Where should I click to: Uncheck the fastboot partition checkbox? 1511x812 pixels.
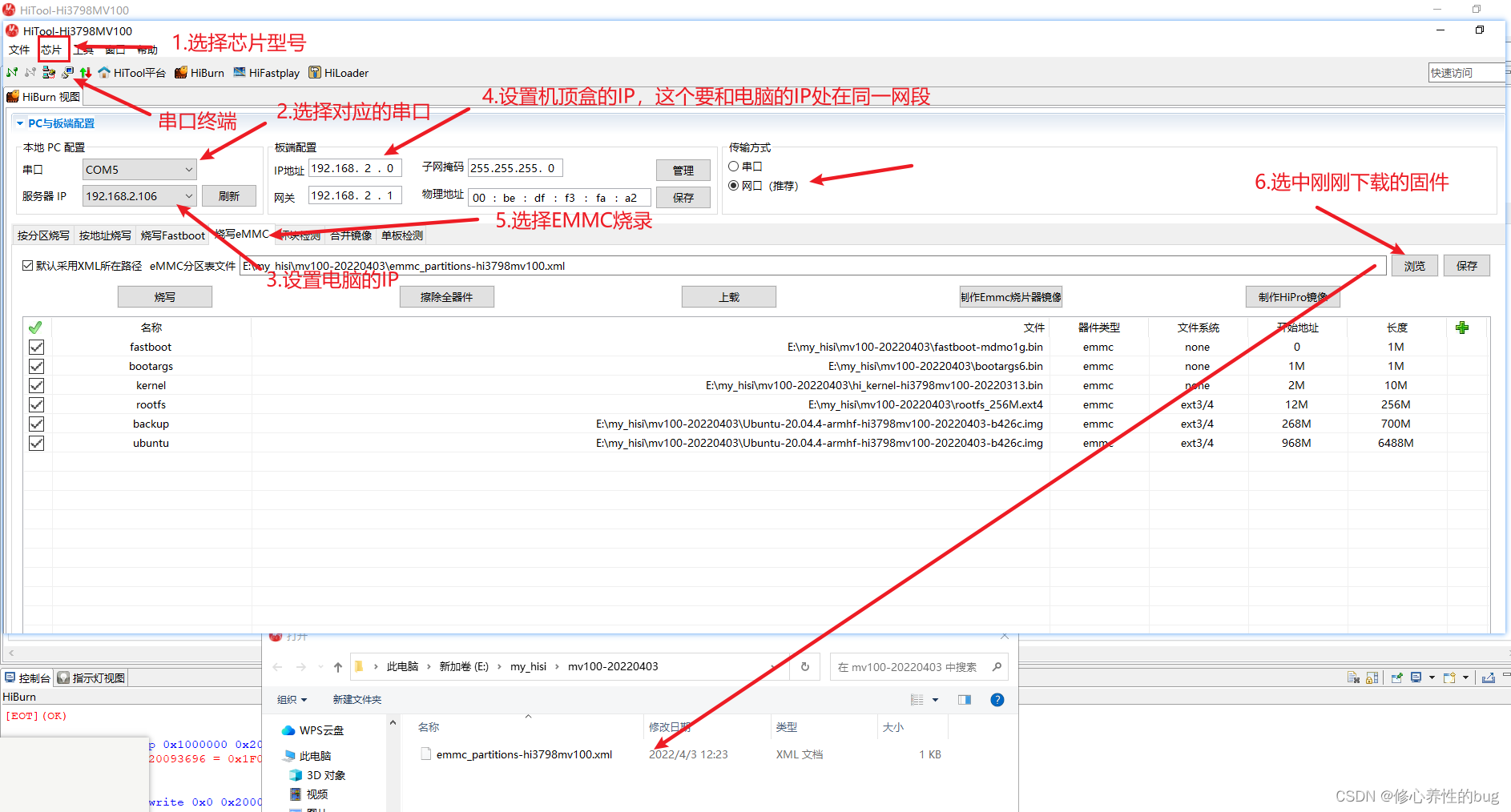pyautogui.click(x=36, y=347)
